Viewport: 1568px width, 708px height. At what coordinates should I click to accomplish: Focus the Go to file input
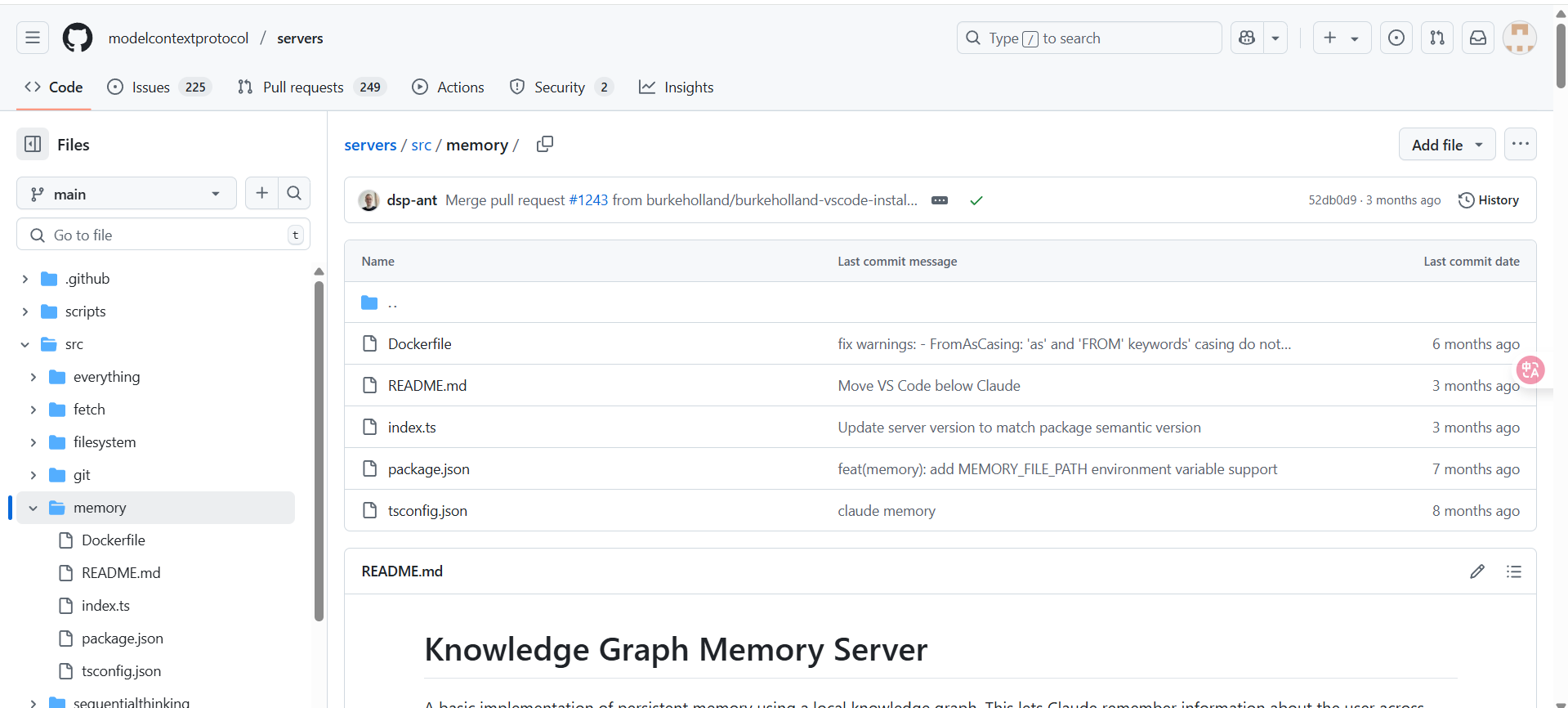pyautogui.click(x=163, y=235)
